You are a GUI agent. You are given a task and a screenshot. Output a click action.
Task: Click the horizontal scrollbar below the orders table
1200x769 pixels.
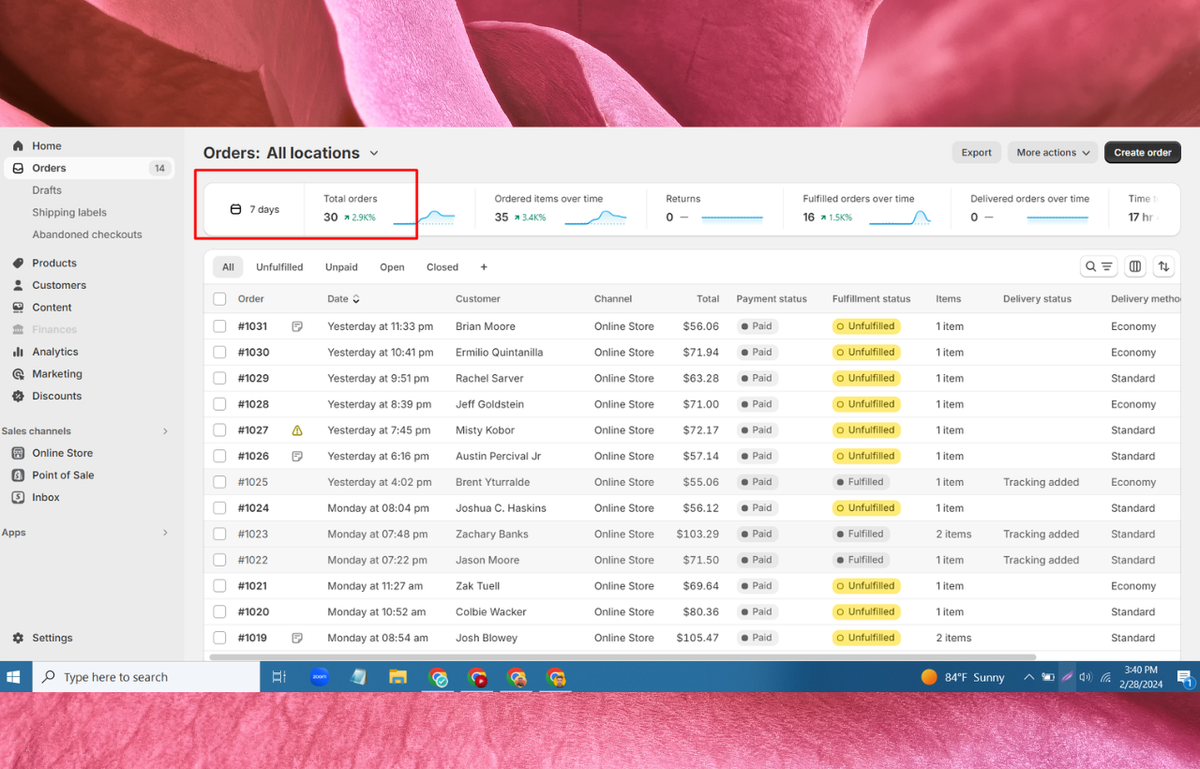tap(623, 657)
